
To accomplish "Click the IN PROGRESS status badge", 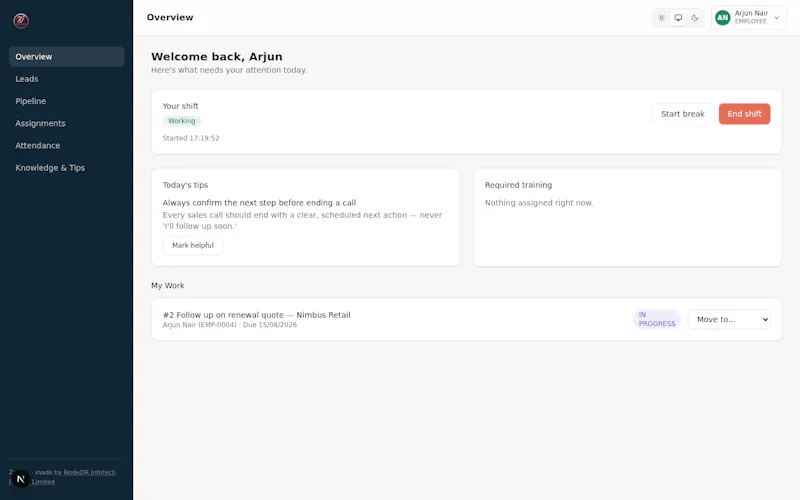I will pyautogui.click(x=657, y=319).
